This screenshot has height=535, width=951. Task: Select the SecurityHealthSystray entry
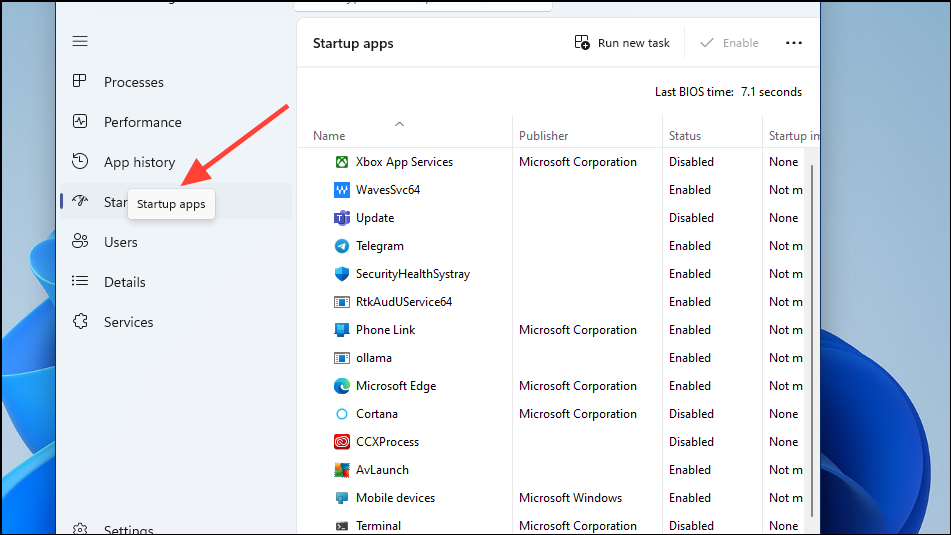pos(412,274)
